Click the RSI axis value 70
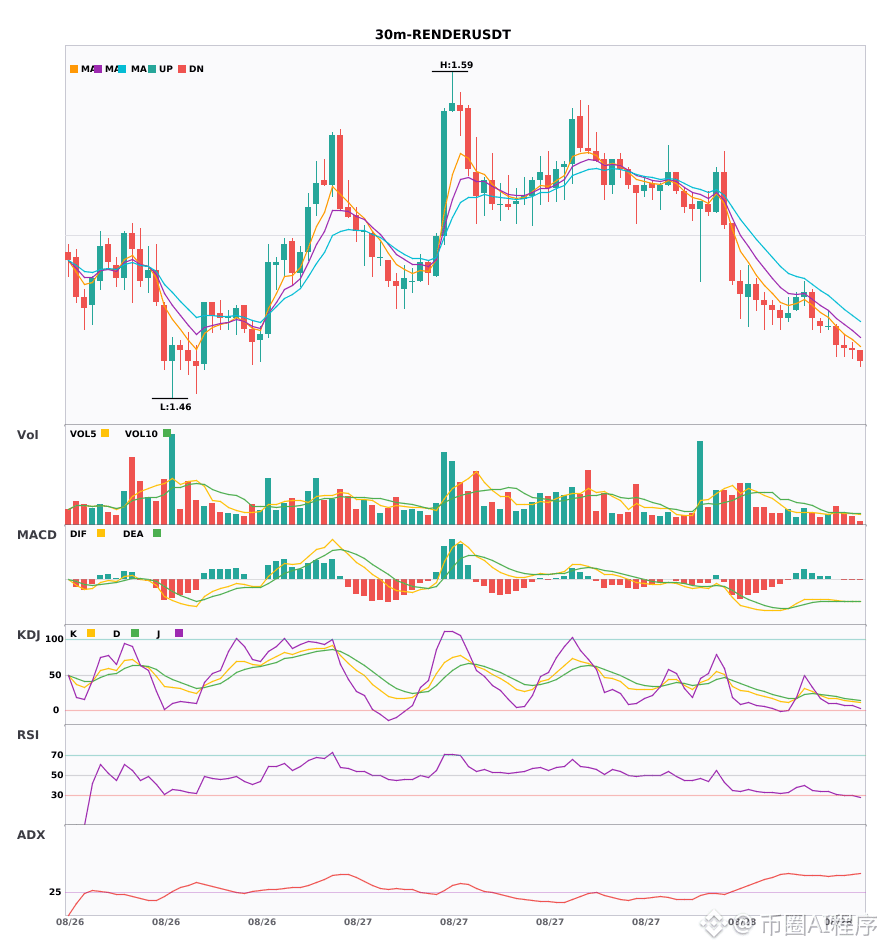The image size is (885, 950). 57,755
